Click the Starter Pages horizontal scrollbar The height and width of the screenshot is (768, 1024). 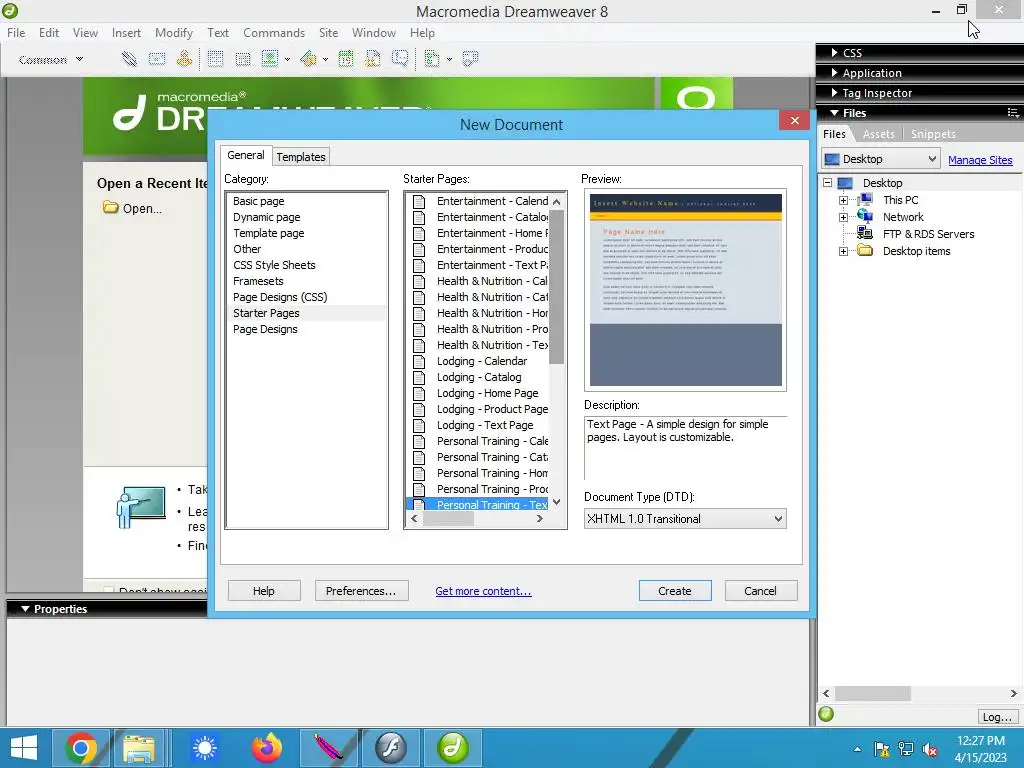[477, 519]
